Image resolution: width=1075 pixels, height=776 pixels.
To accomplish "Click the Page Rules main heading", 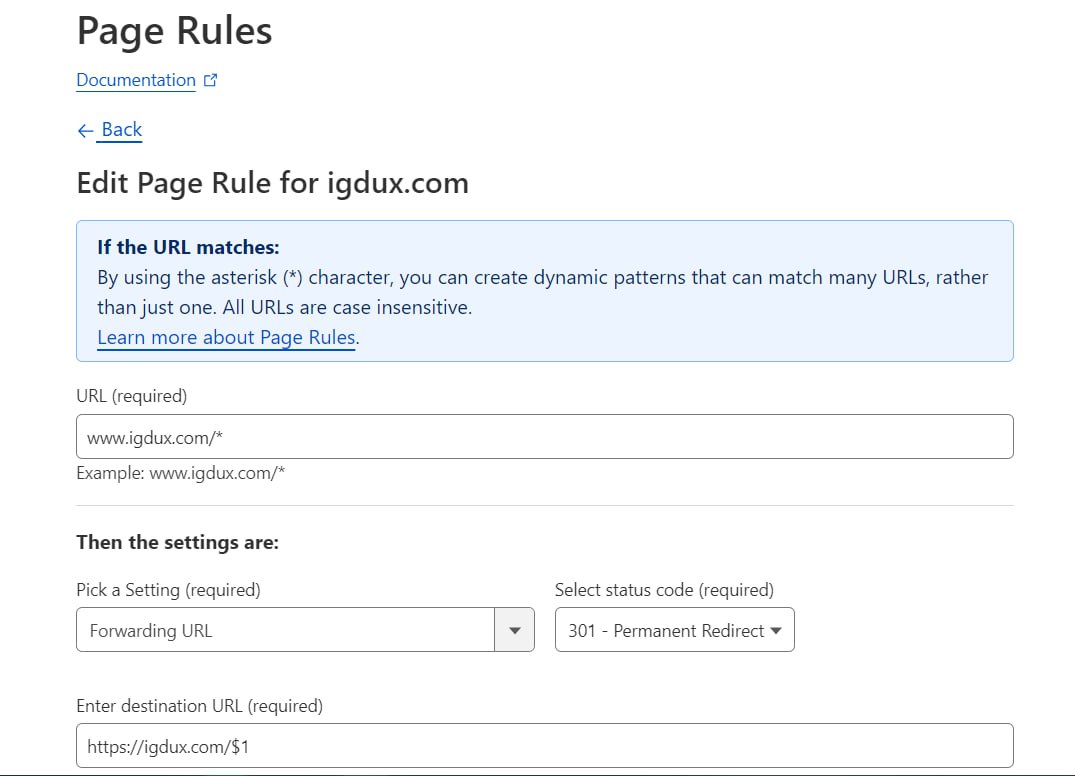I will click(174, 31).
